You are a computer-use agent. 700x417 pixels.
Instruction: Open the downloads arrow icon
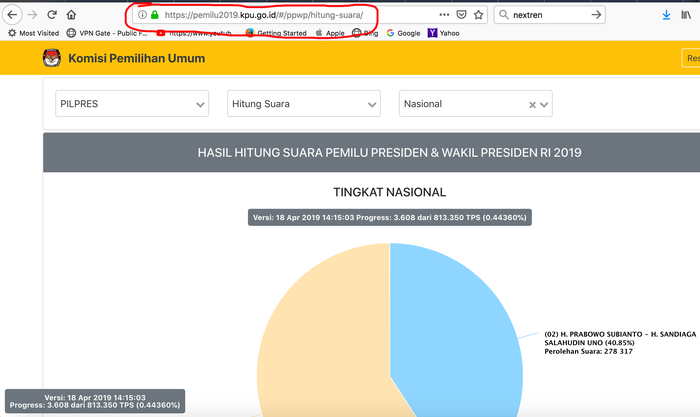pyautogui.click(x=666, y=15)
